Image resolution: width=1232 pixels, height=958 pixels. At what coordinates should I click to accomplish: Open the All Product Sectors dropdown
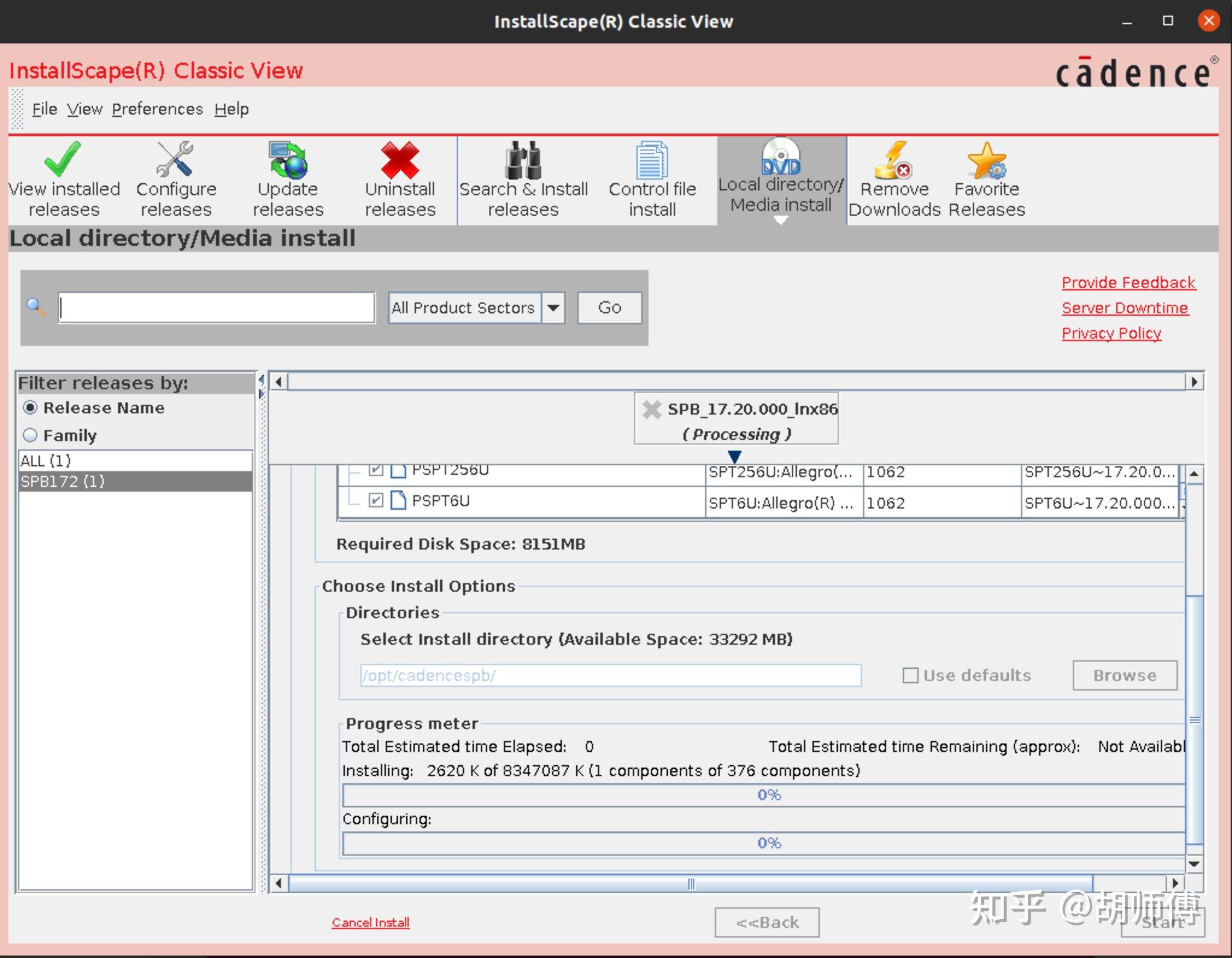pyautogui.click(x=553, y=308)
